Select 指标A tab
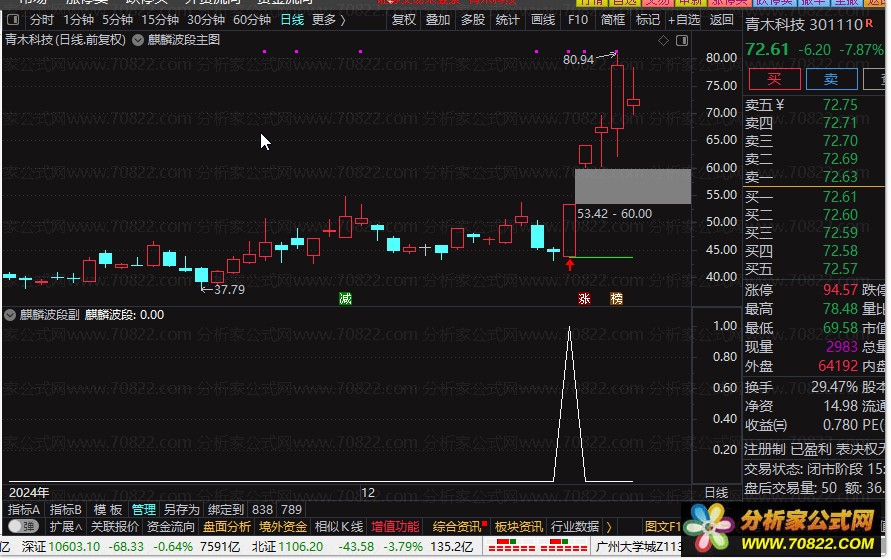 coord(24,509)
